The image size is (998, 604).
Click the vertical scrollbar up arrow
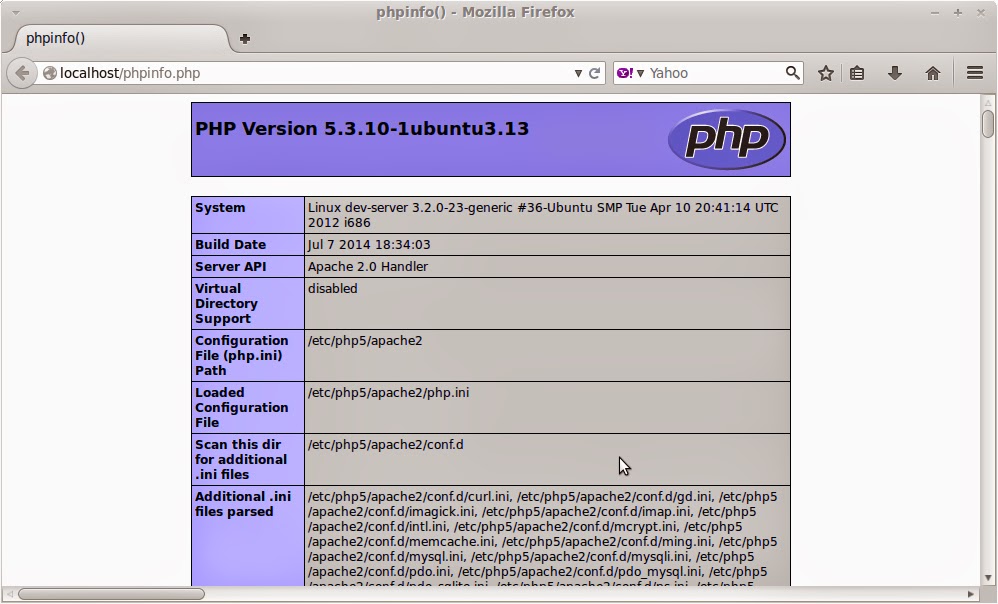click(988, 102)
